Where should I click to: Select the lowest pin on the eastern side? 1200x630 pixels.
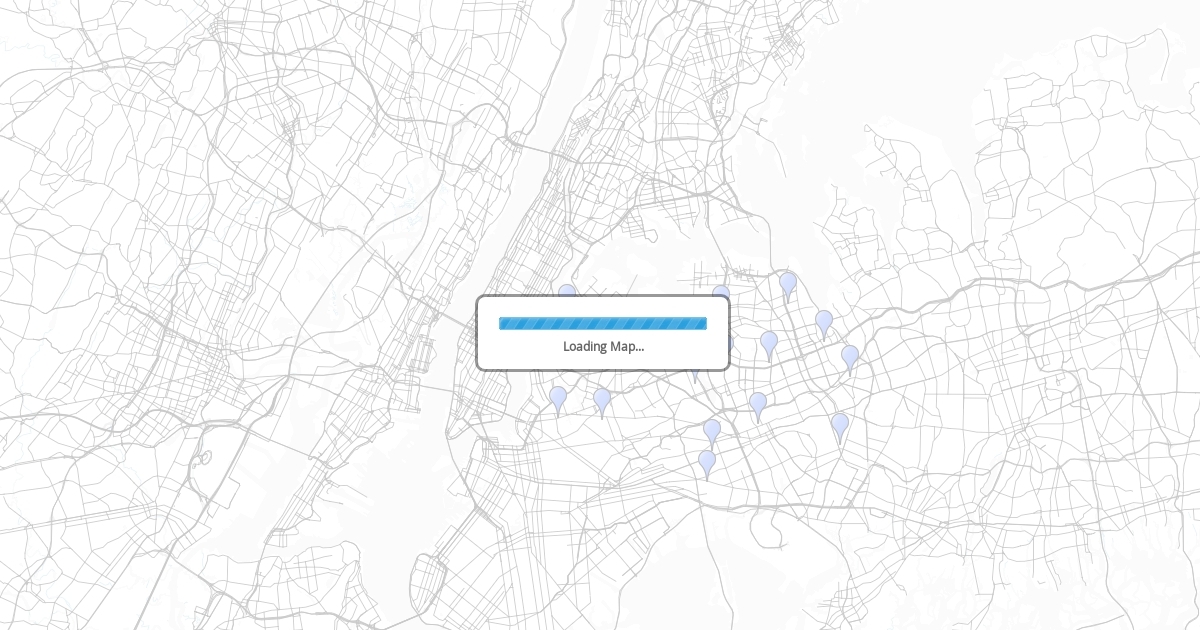pyautogui.click(x=840, y=425)
